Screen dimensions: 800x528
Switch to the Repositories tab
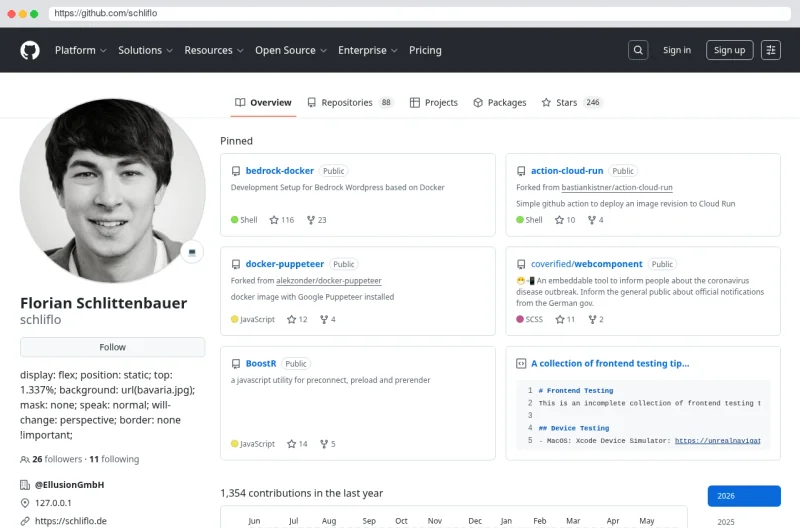click(x=350, y=103)
